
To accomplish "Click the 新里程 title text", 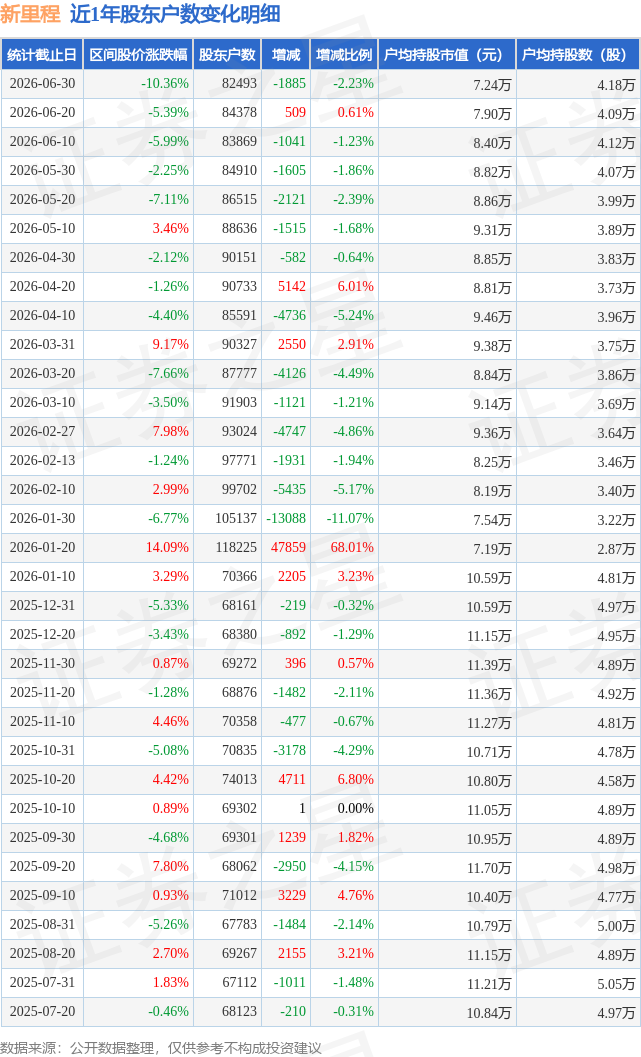I will click(30, 13).
